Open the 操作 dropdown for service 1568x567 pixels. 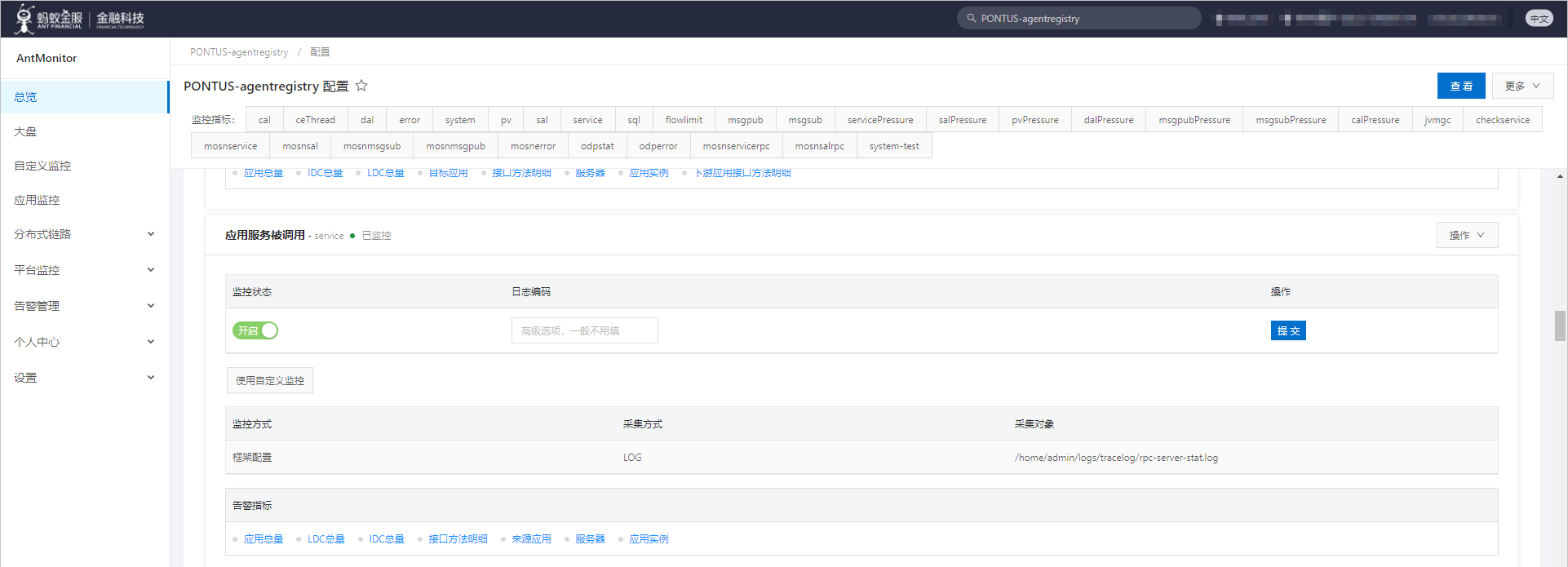(x=1467, y=235)
